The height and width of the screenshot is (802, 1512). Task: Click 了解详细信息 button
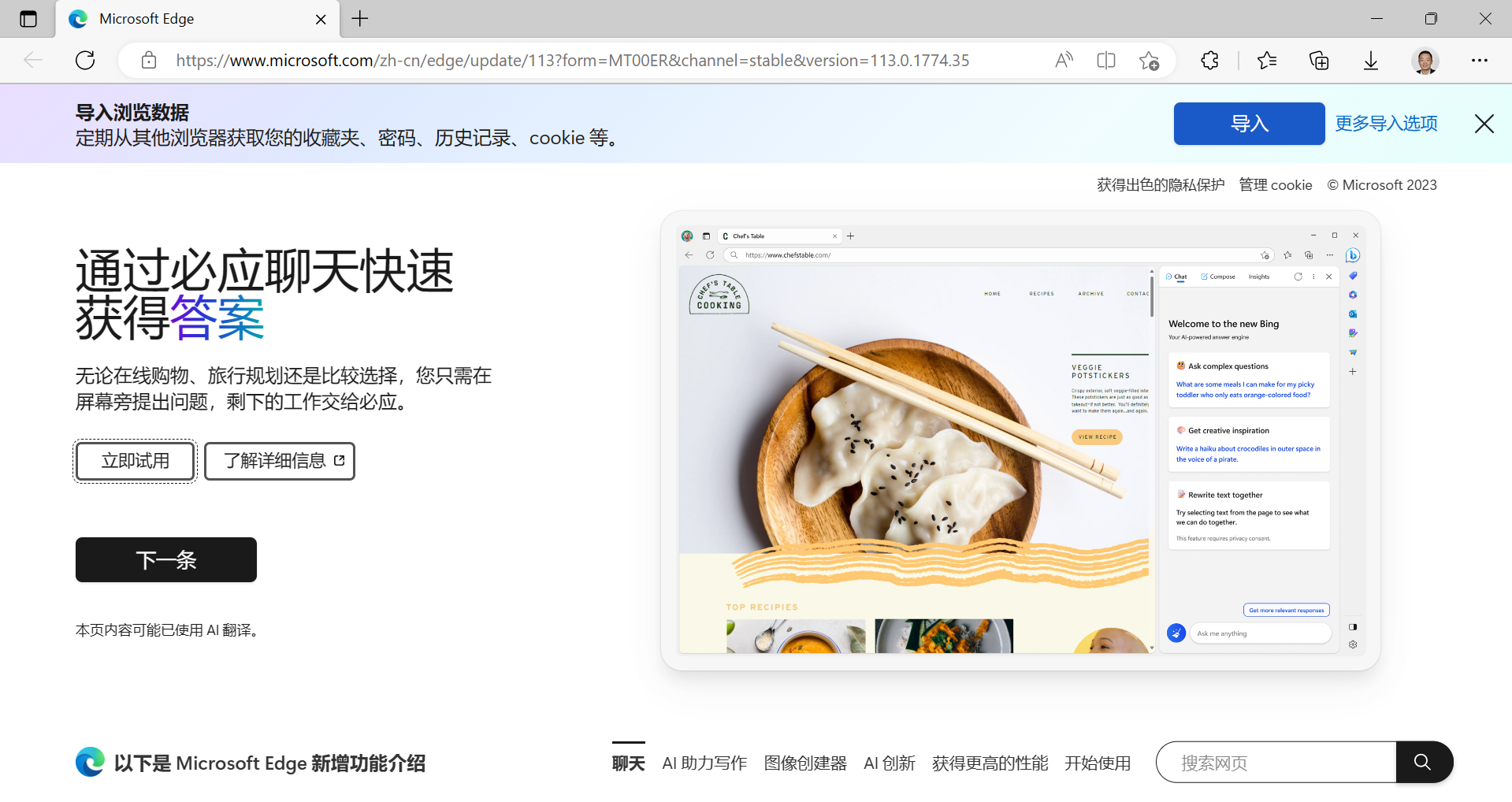[x=280, y=461]
